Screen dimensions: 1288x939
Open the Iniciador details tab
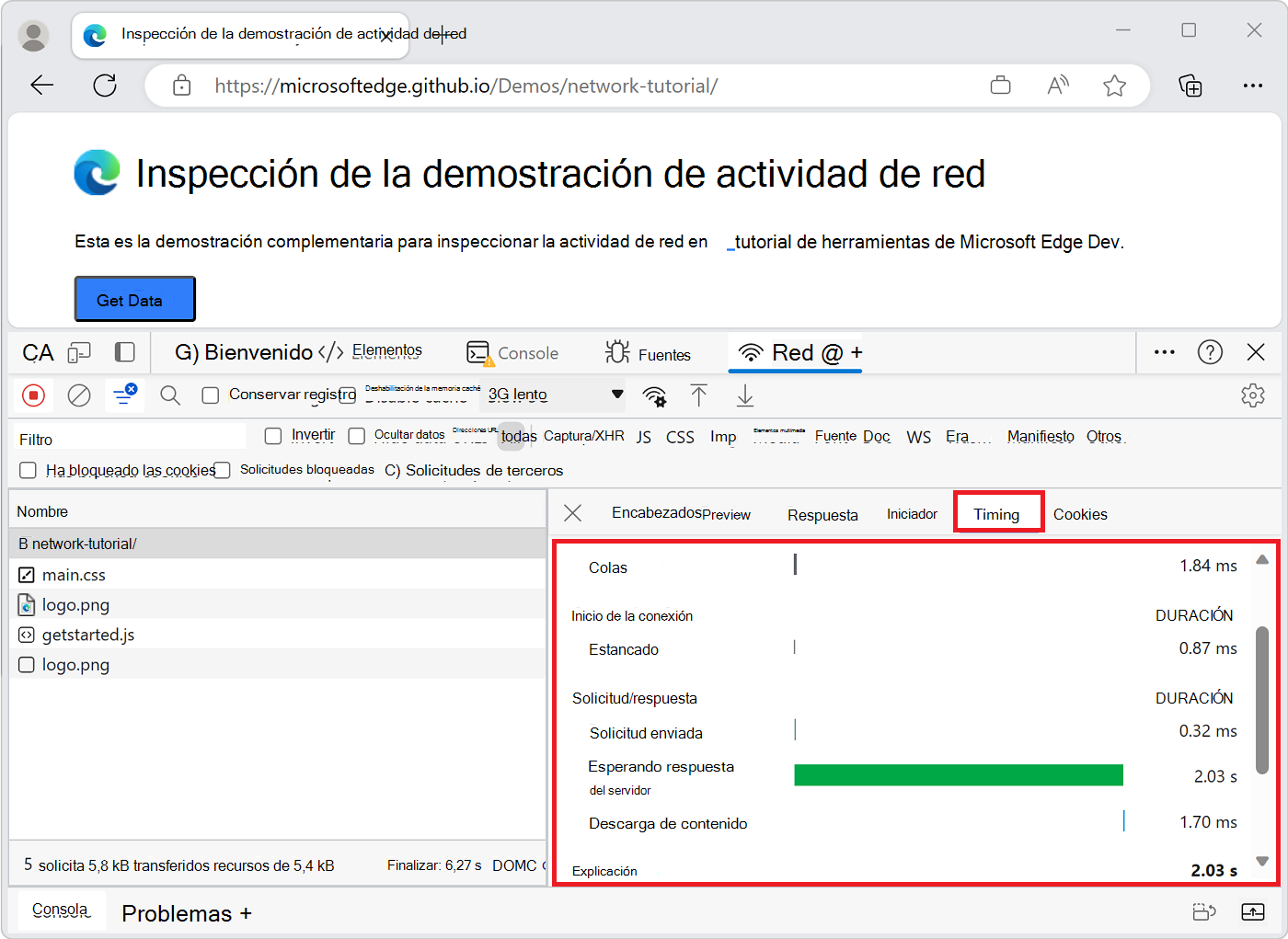pos(912,514)
